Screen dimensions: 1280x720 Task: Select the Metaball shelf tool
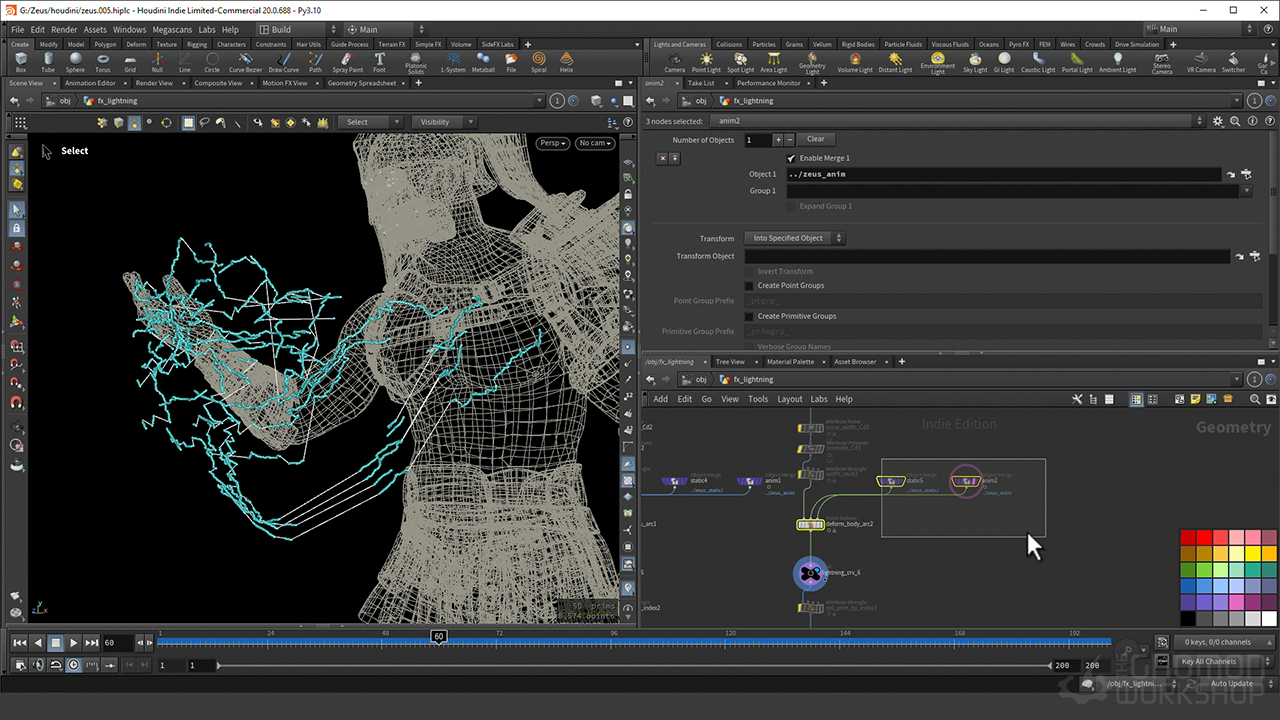[483, 62]
